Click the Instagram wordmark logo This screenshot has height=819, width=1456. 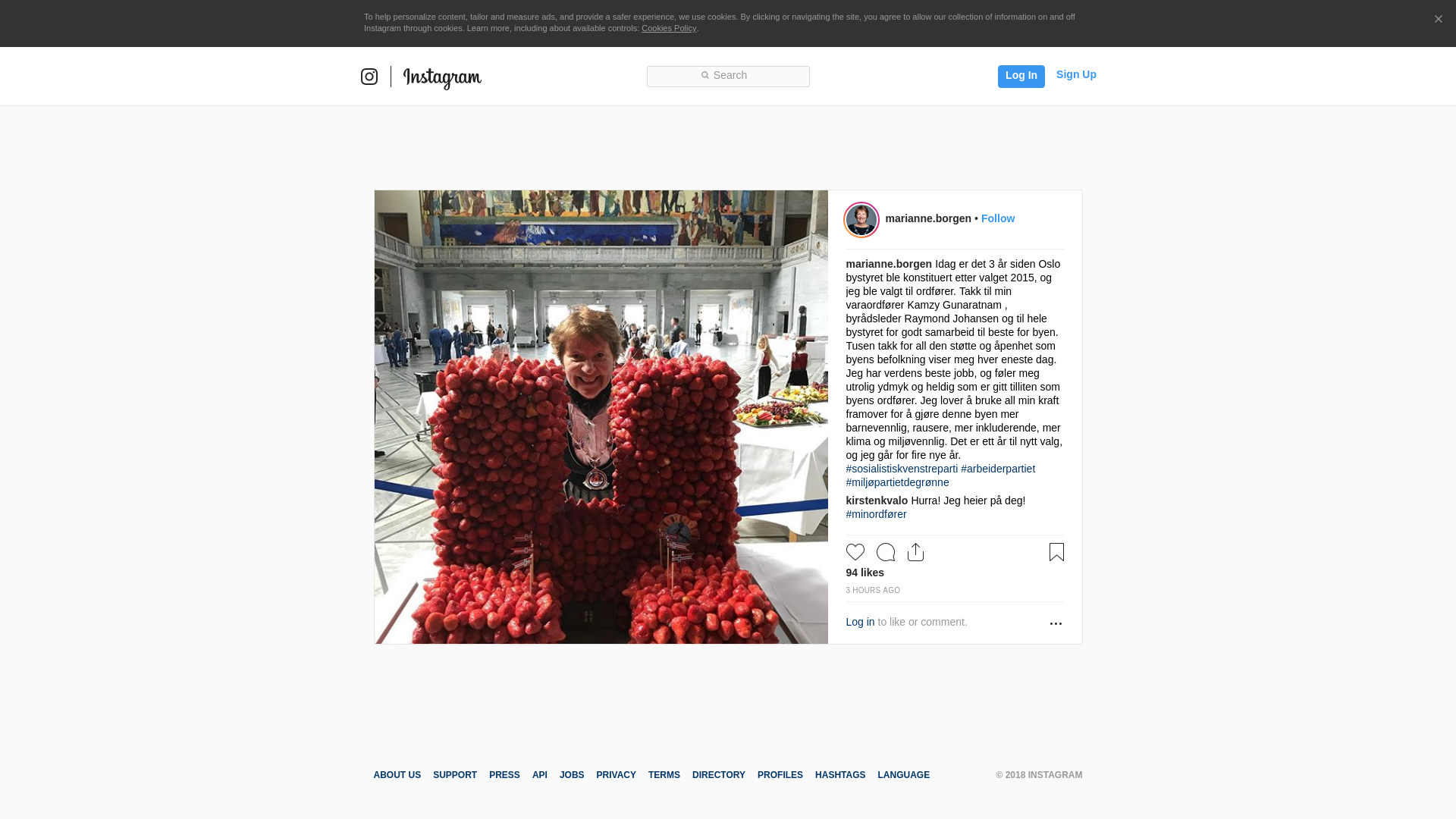click(442, 78)
